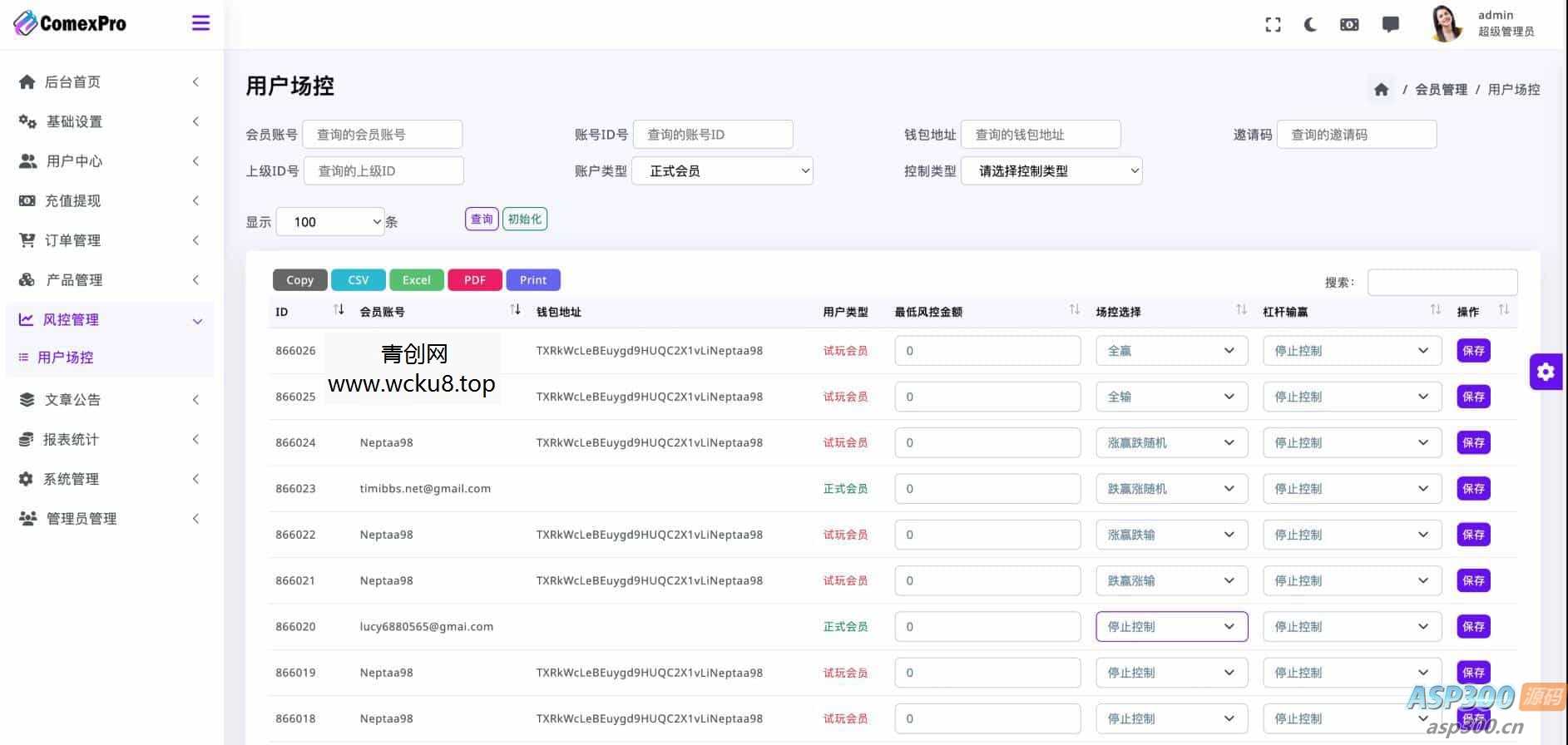
Task: Expand 基础设置 sidebar menu
Action: point(108,121)
